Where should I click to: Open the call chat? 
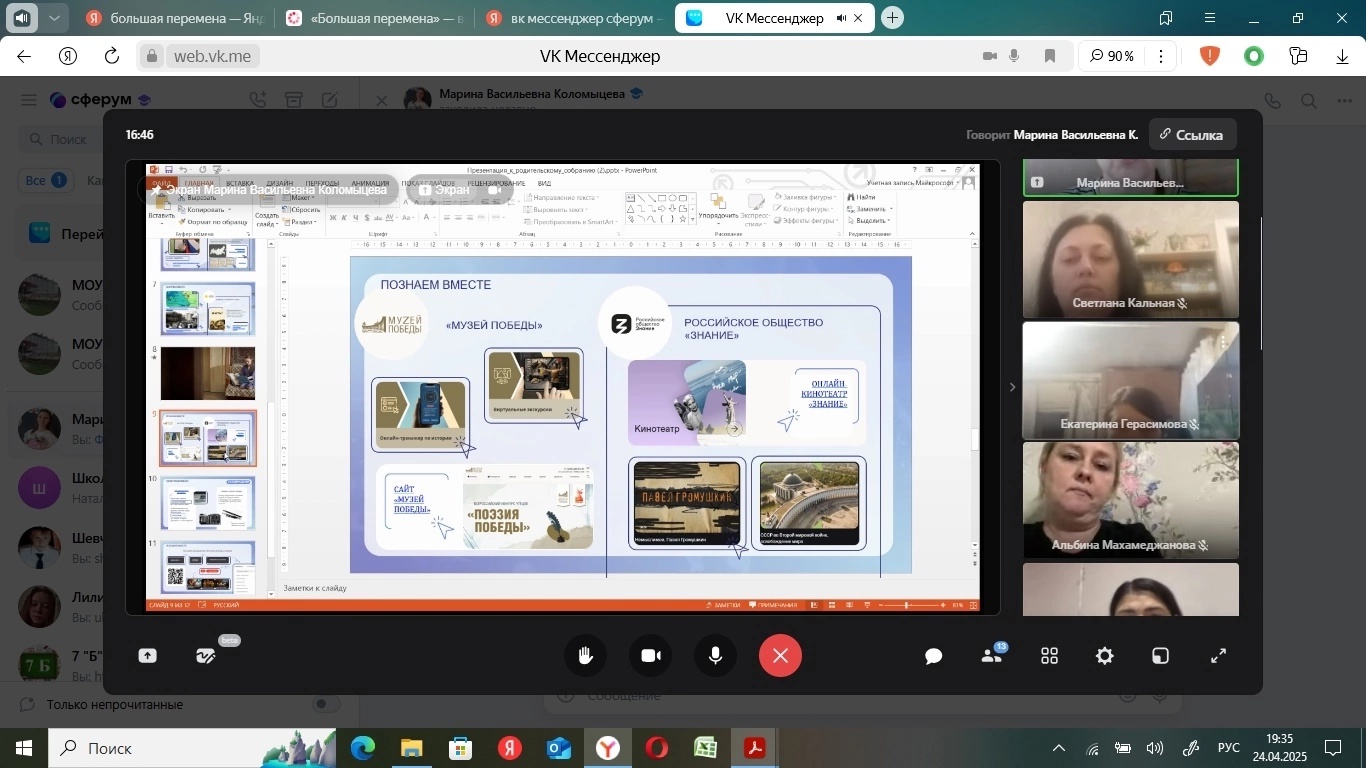pyautogui.click(x=934, y=656)
